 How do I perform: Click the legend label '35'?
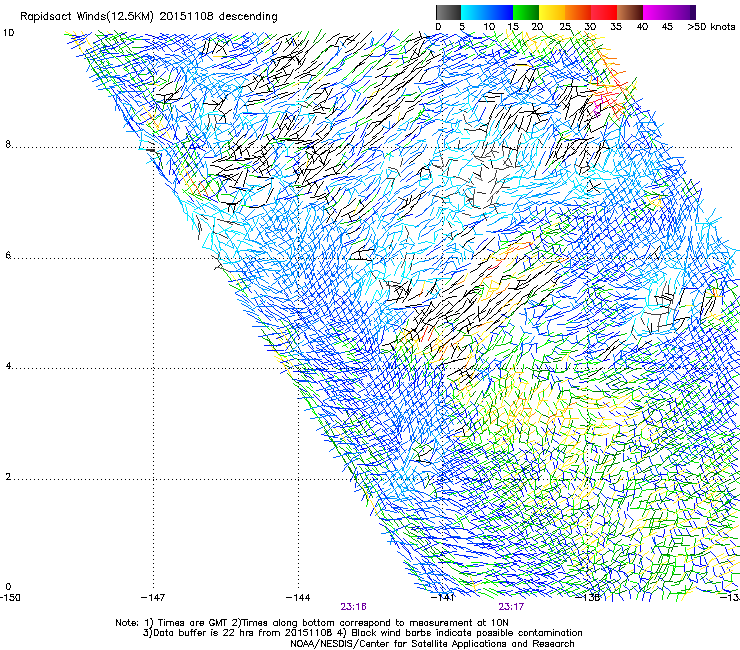[x=616, y=27]
